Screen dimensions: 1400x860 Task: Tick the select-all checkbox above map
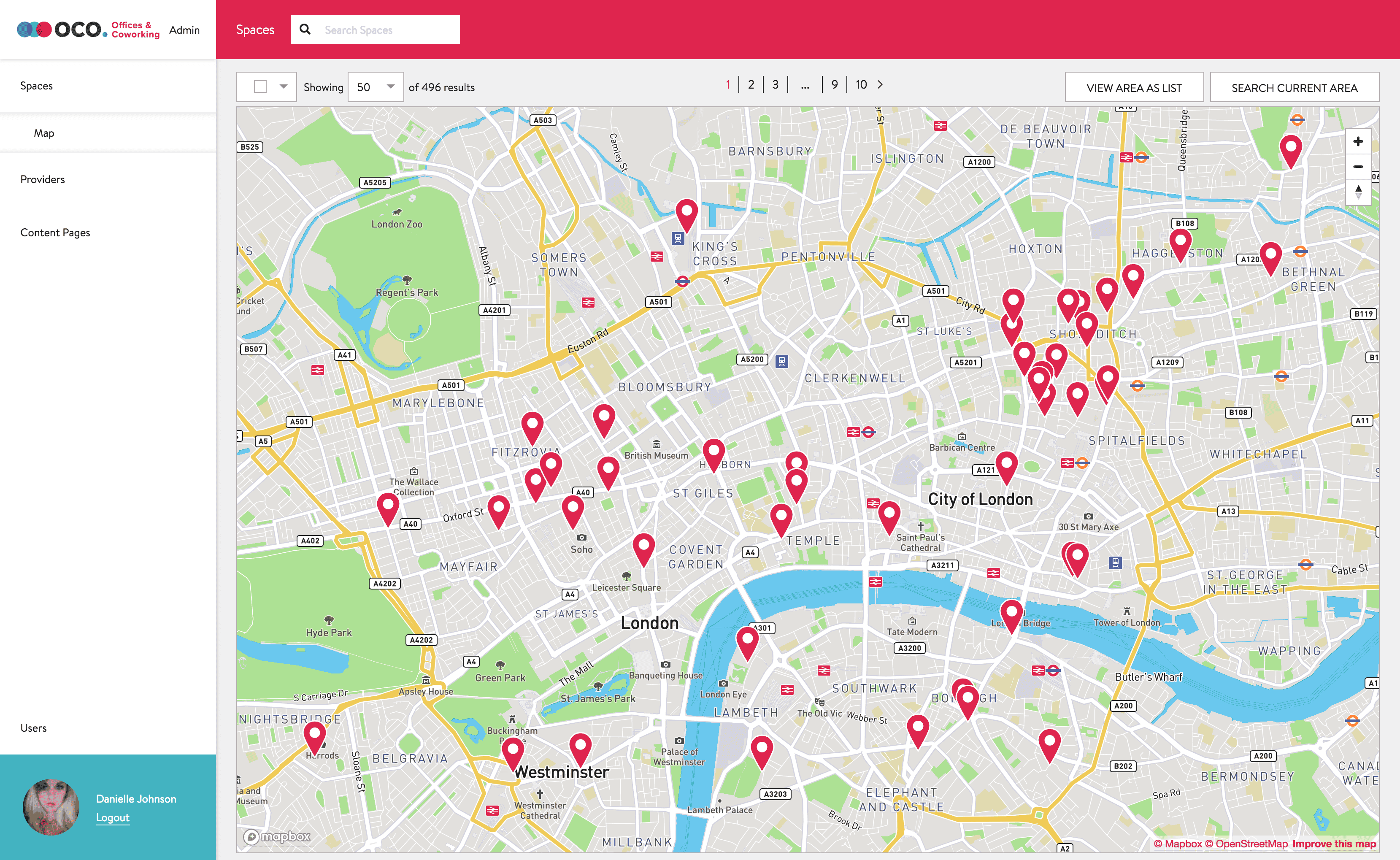pyautogui.click(x=260, y=87)
